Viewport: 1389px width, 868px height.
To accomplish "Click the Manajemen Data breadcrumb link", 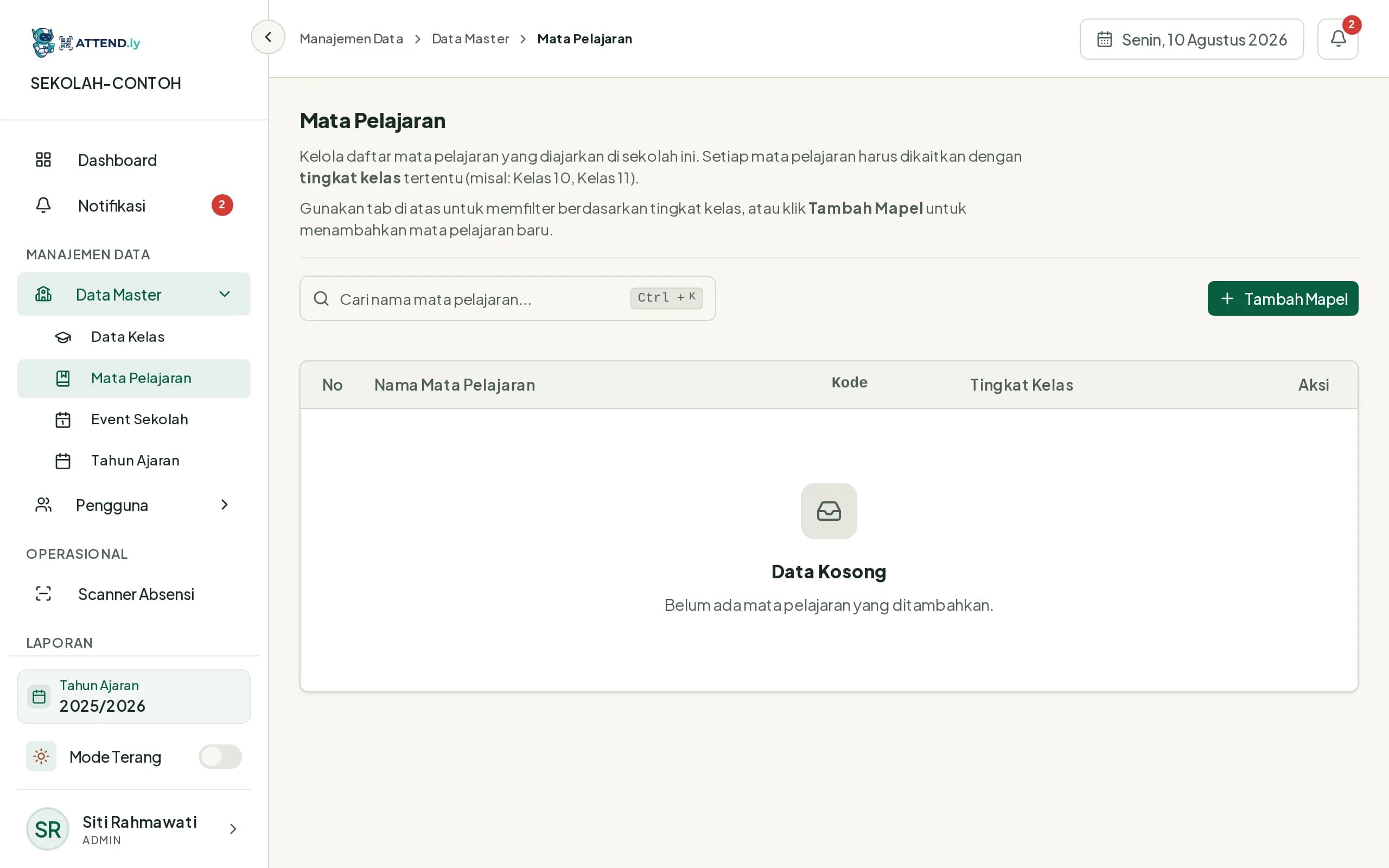I will tap(351, 39).
